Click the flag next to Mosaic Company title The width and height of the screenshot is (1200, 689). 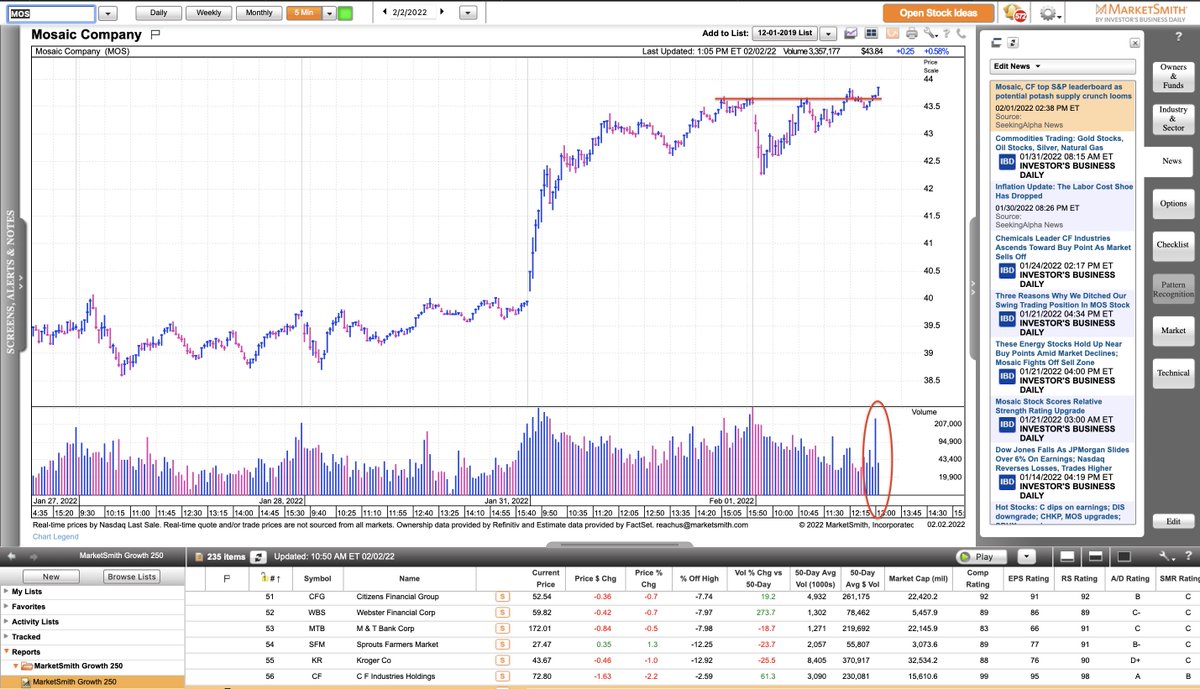[x=155, y=34]
